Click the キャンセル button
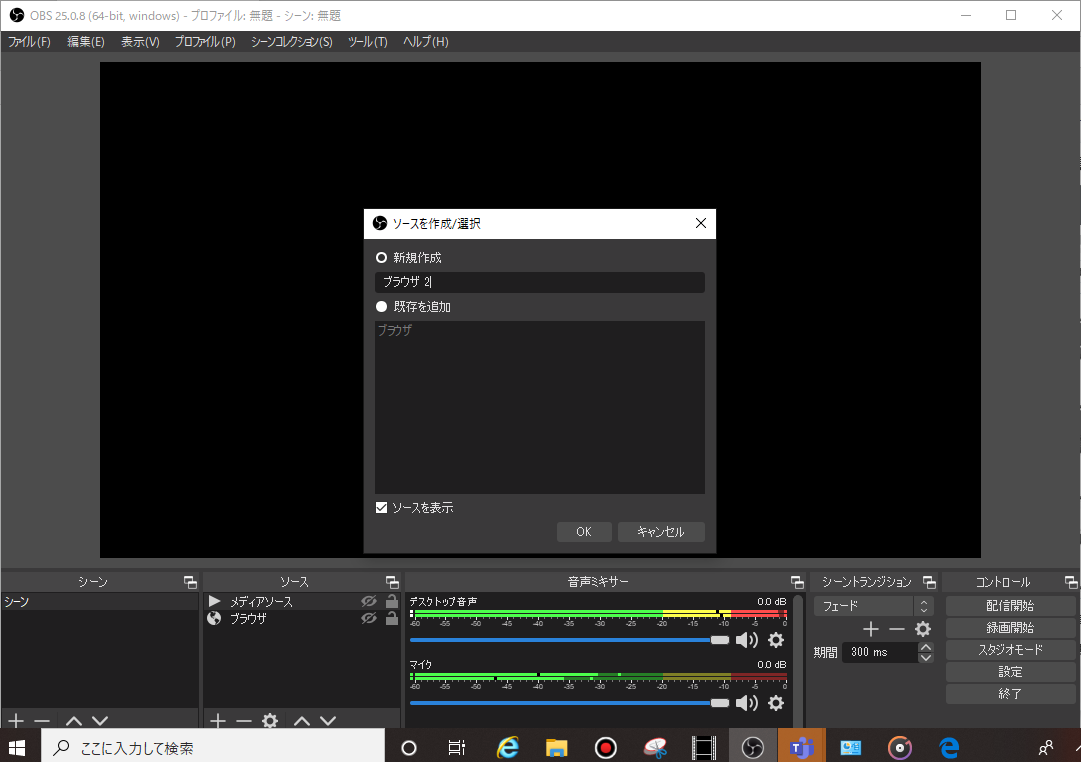1081x762 pixels. point(660,532)
